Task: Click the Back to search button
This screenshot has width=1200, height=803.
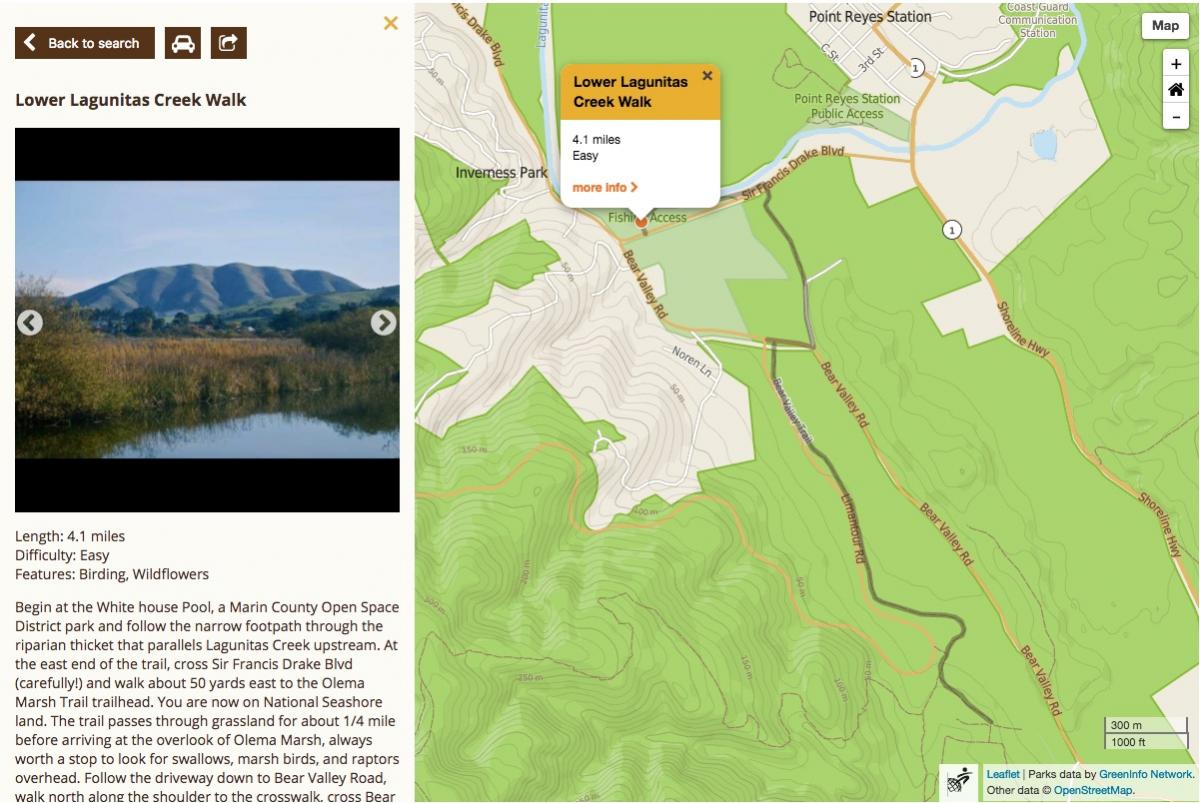Action: click(x=85, y=43)
